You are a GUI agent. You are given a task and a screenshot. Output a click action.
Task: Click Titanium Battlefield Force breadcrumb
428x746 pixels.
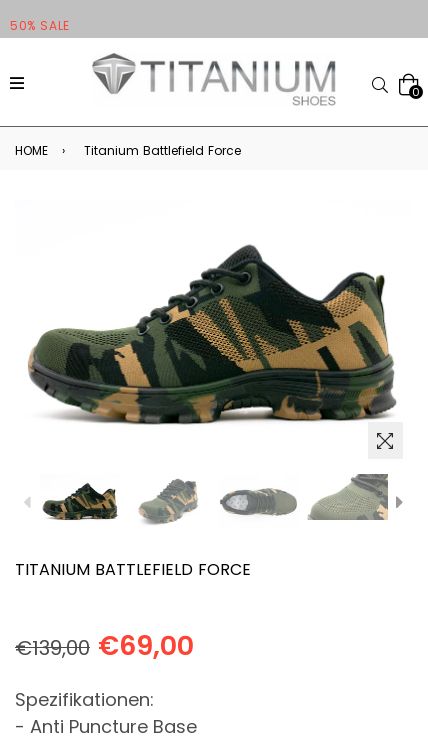163,151
